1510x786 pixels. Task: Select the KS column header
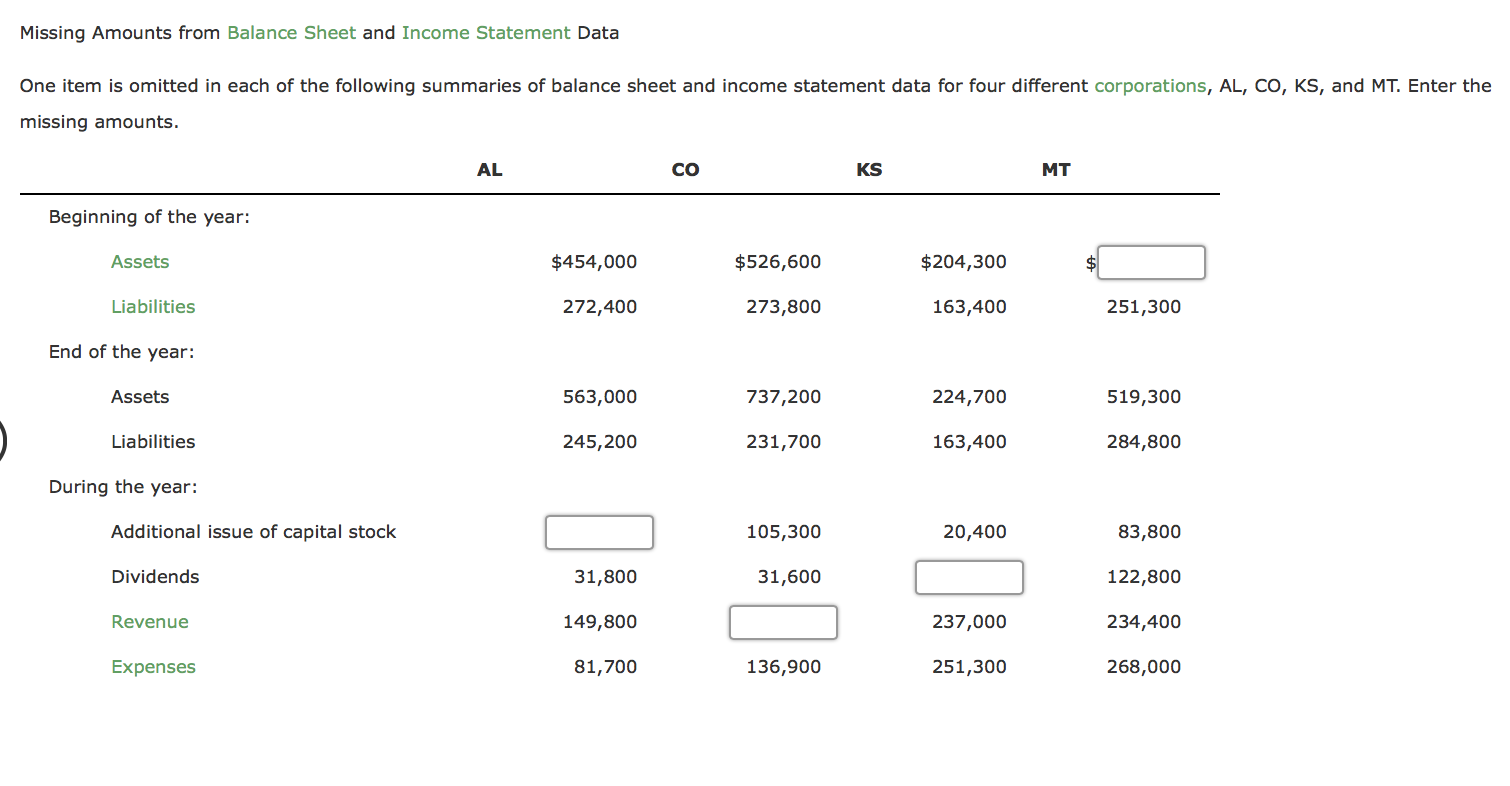click(868, 169)
